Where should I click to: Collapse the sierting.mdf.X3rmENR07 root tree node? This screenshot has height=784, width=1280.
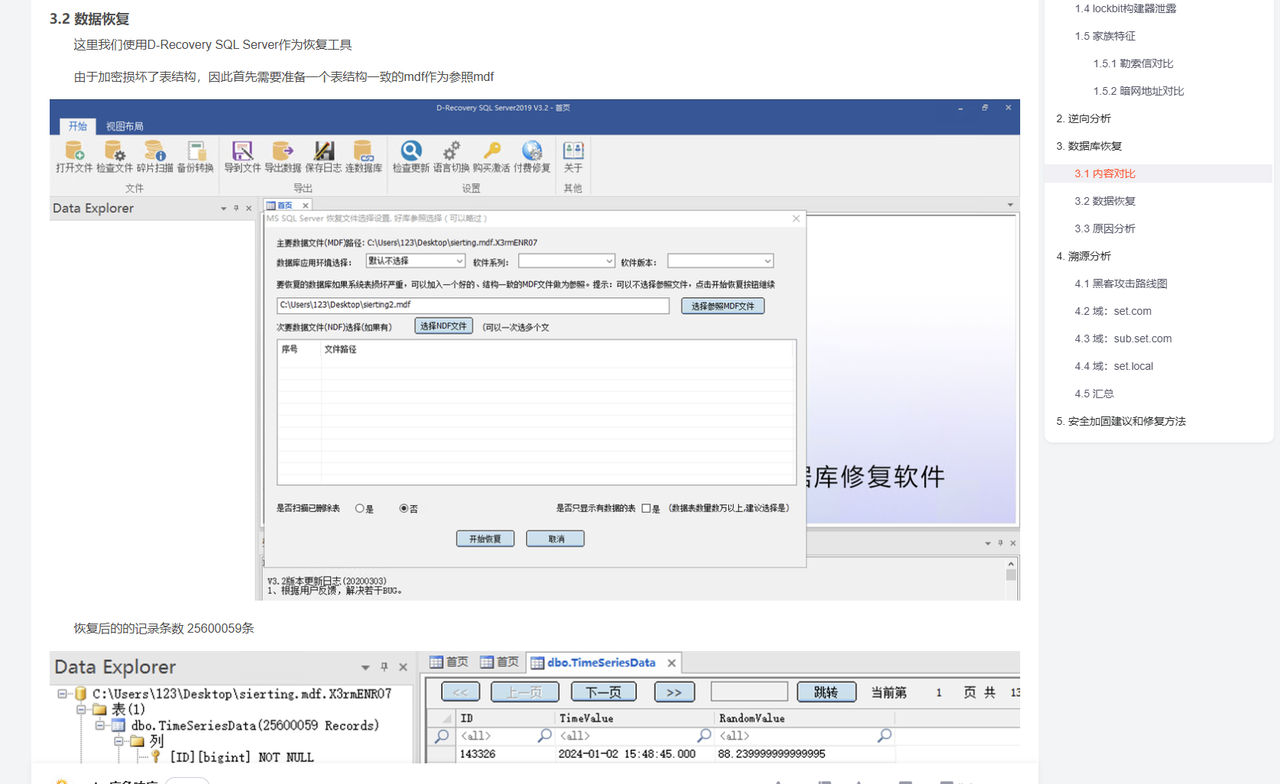click(62, 693)
